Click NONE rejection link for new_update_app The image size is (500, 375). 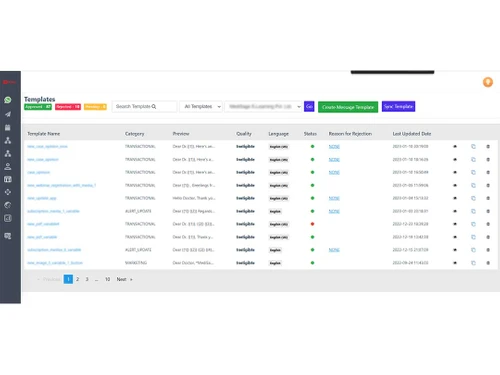point(334,198)
